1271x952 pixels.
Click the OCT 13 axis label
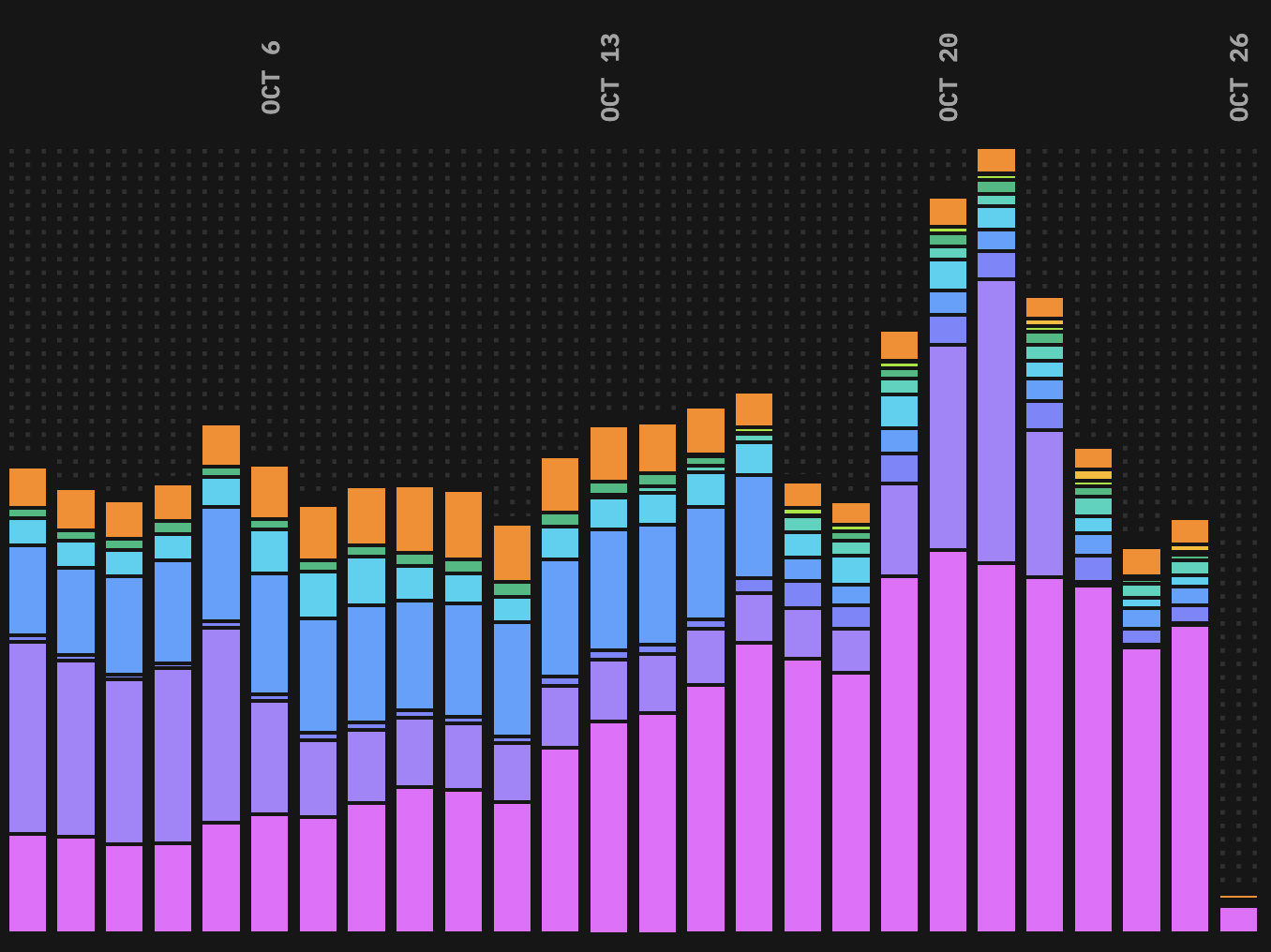tap(609, 77)
